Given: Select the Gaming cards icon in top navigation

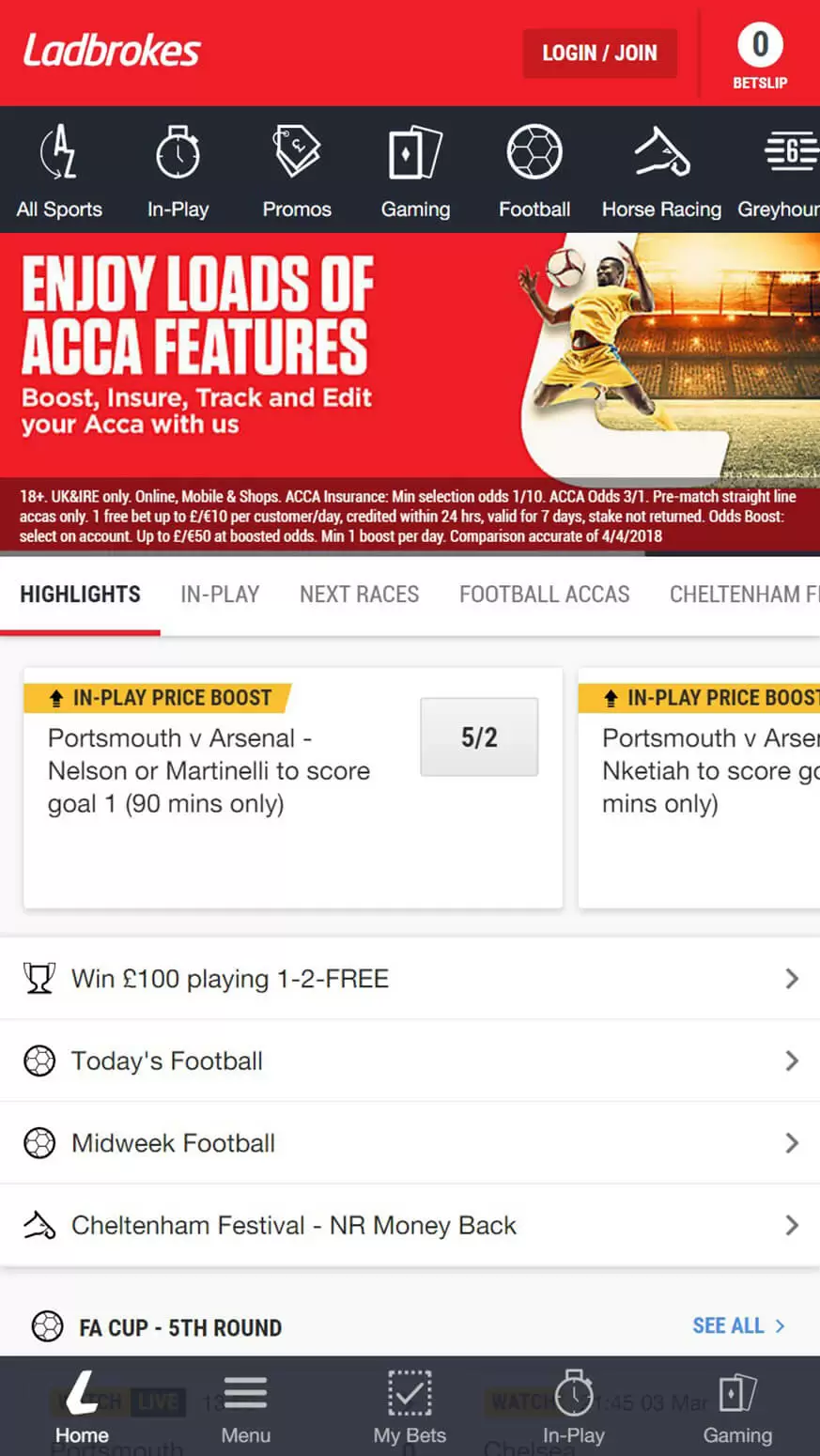Looking at the screenshot, I should click(x=415, y=153).
